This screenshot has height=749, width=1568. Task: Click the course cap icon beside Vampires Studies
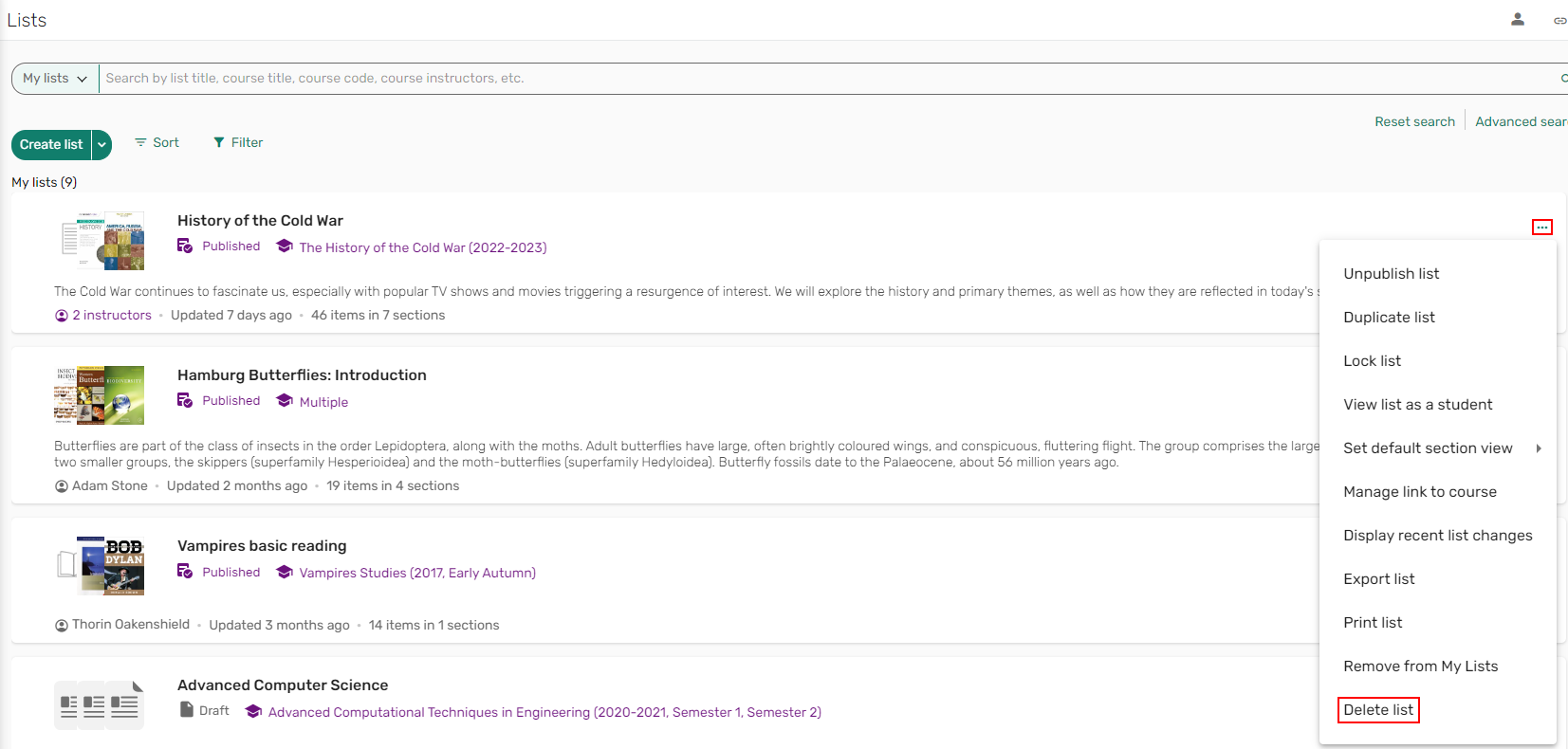(x=284, y=572)
